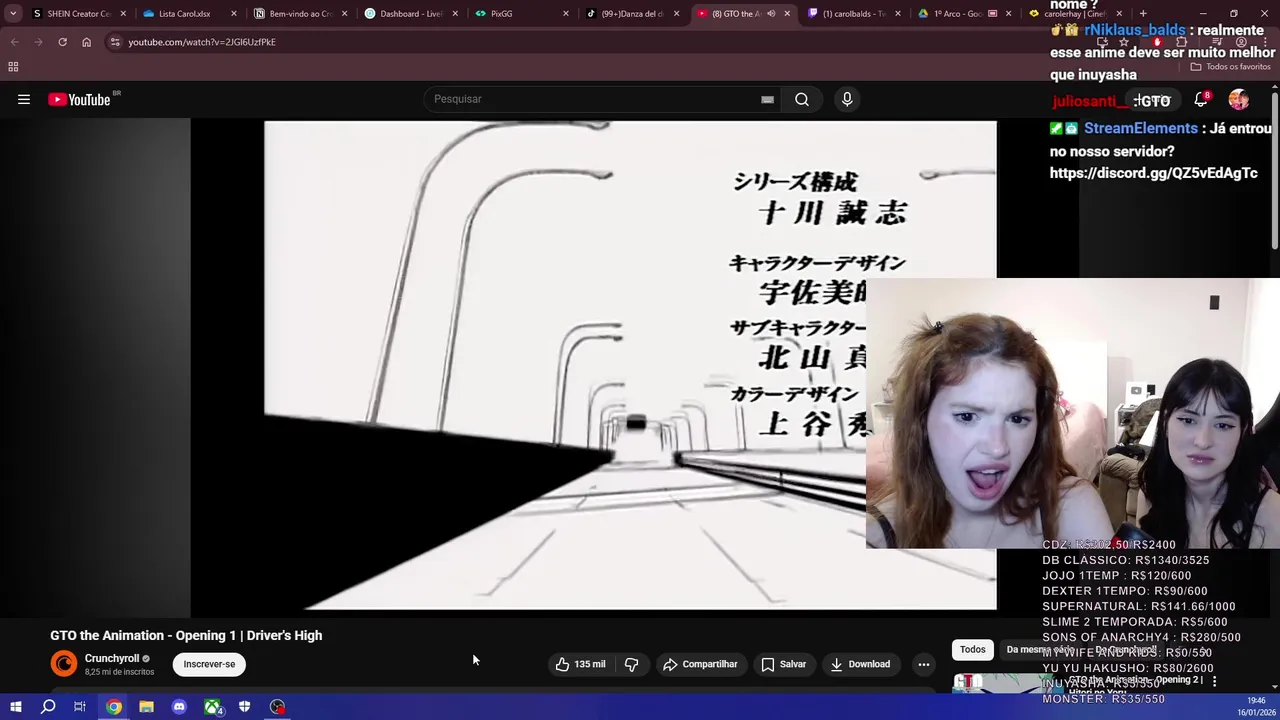
Task: Click the Salvar save button
Action: coord(784,664)
